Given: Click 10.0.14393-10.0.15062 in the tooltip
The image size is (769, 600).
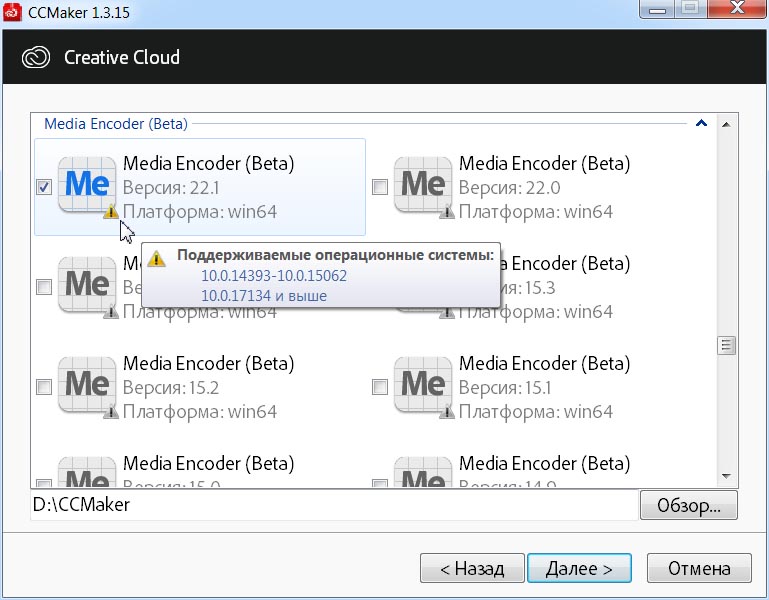Looking at the screenshot, I should [x=274, y=276].
